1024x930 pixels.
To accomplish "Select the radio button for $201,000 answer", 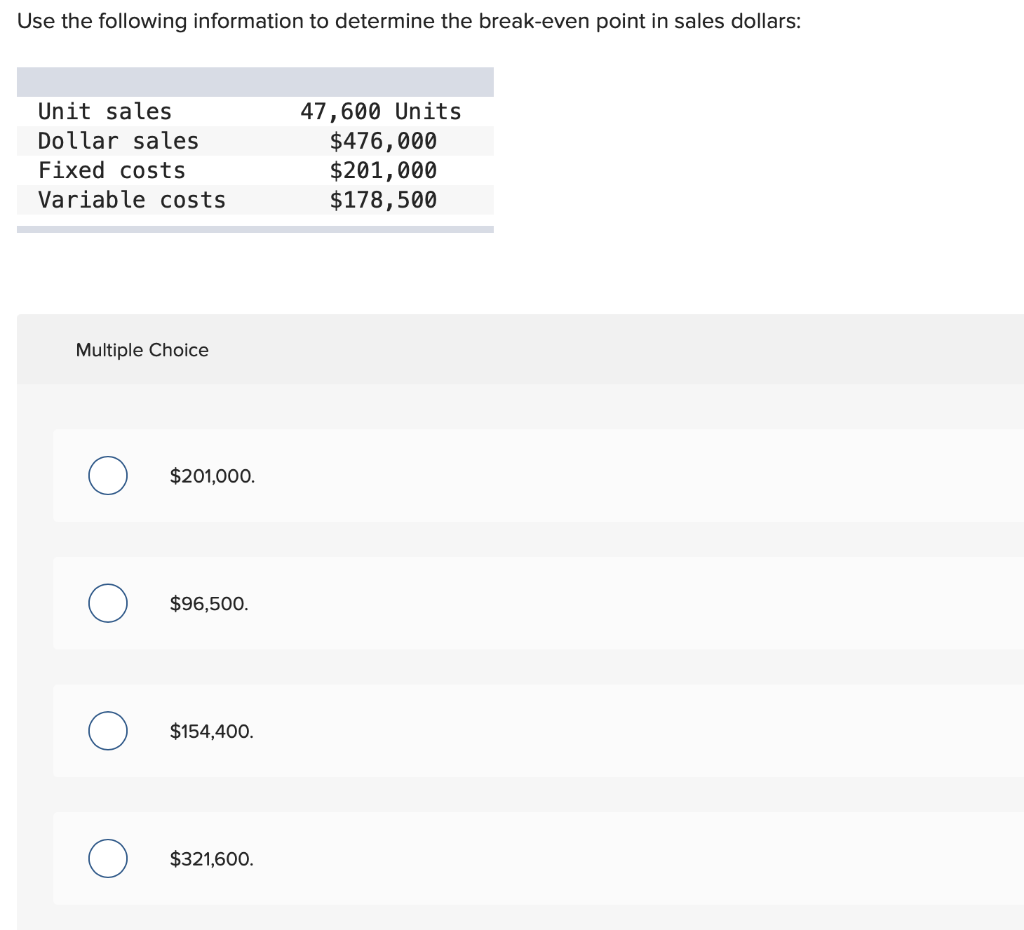I will point(107,476).
